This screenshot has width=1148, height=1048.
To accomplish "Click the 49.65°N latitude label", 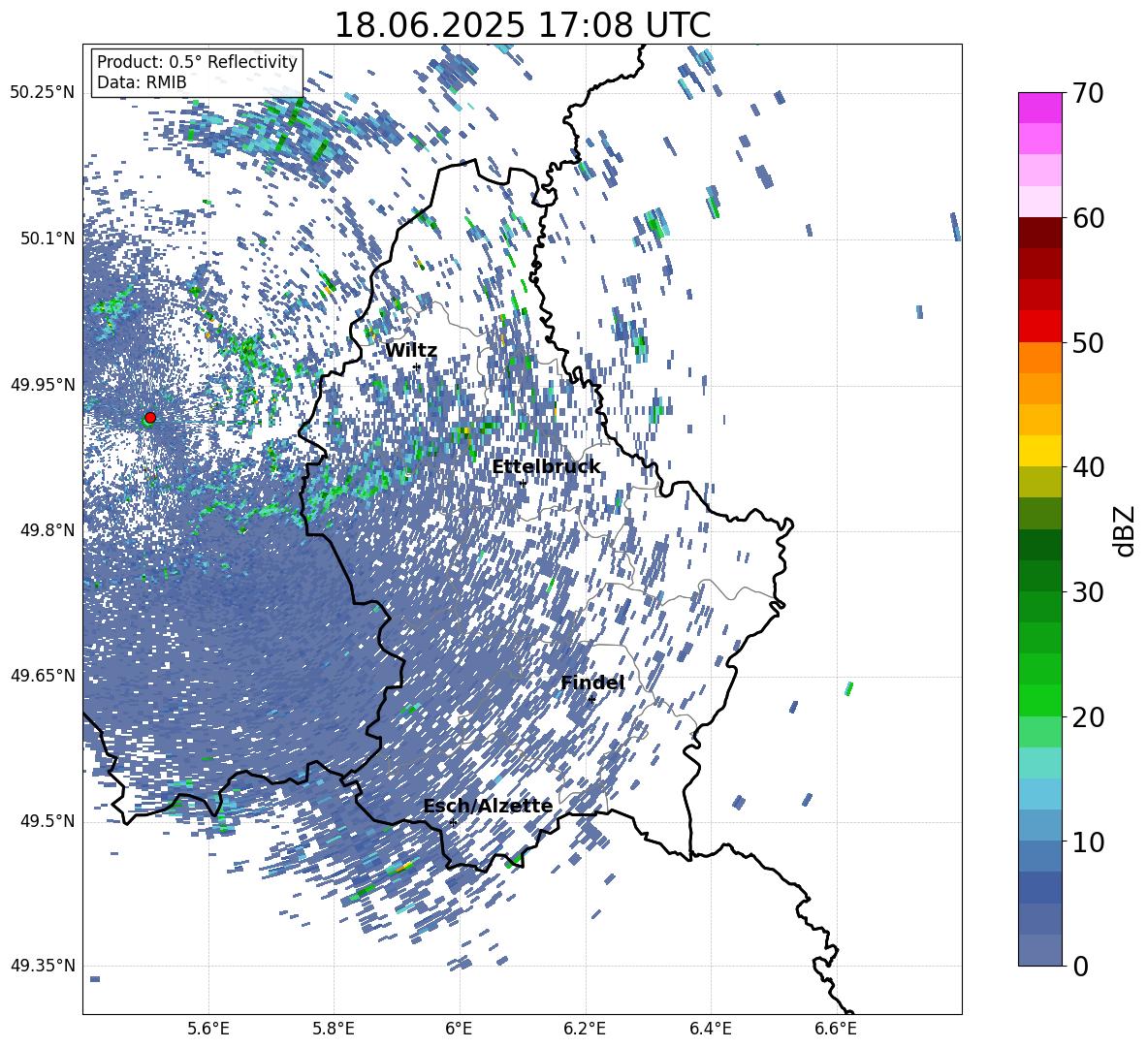I will pos(44,675).
